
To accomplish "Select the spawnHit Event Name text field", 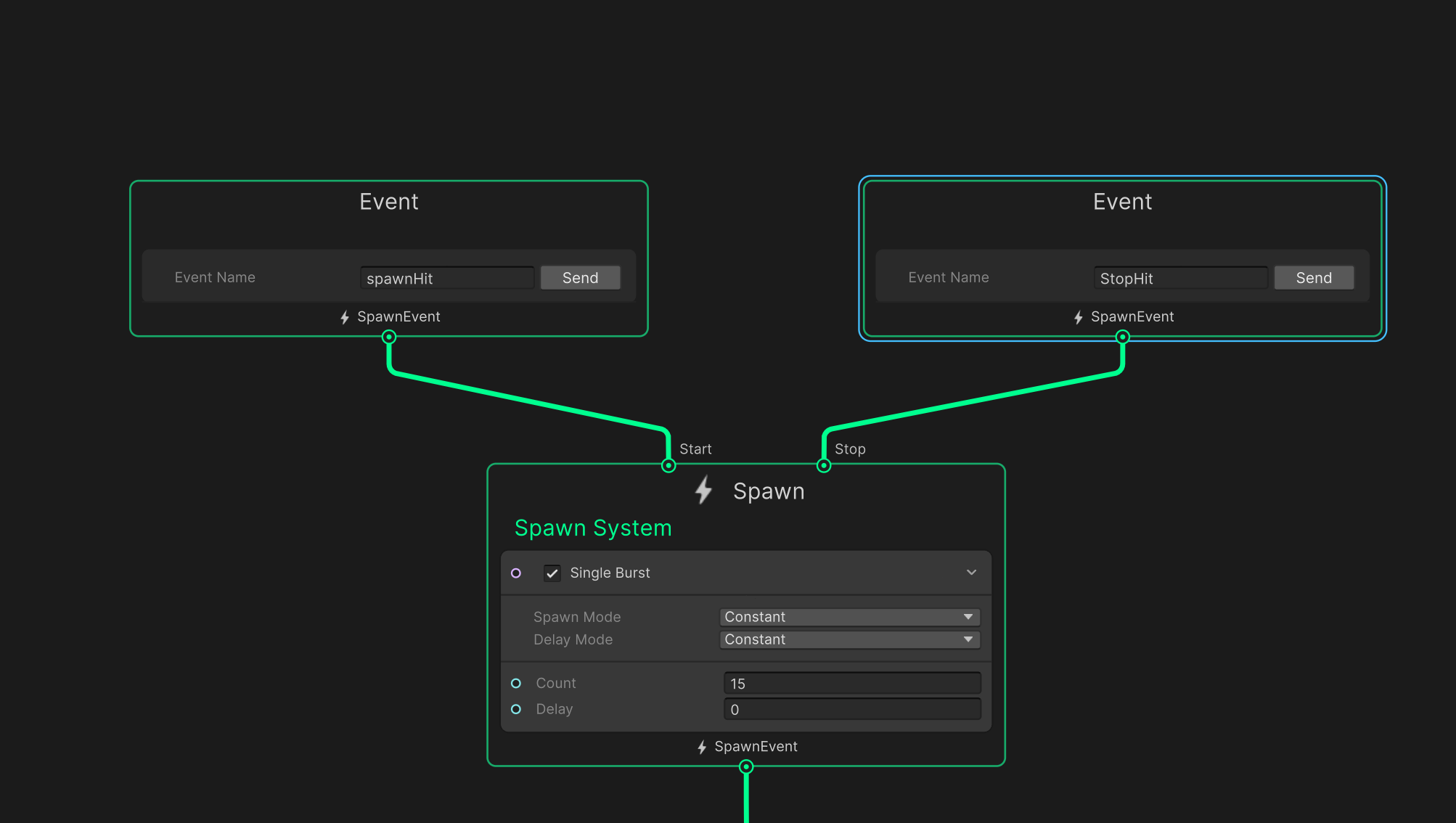I will [x=447, y=277].
